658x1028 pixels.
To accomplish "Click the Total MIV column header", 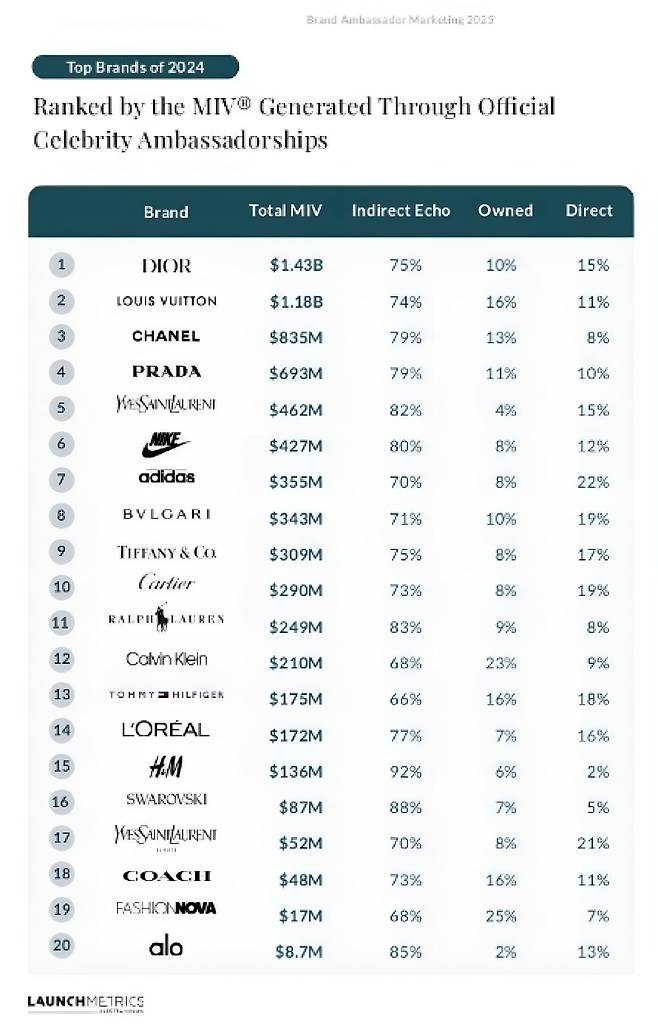I will point(285,211).
